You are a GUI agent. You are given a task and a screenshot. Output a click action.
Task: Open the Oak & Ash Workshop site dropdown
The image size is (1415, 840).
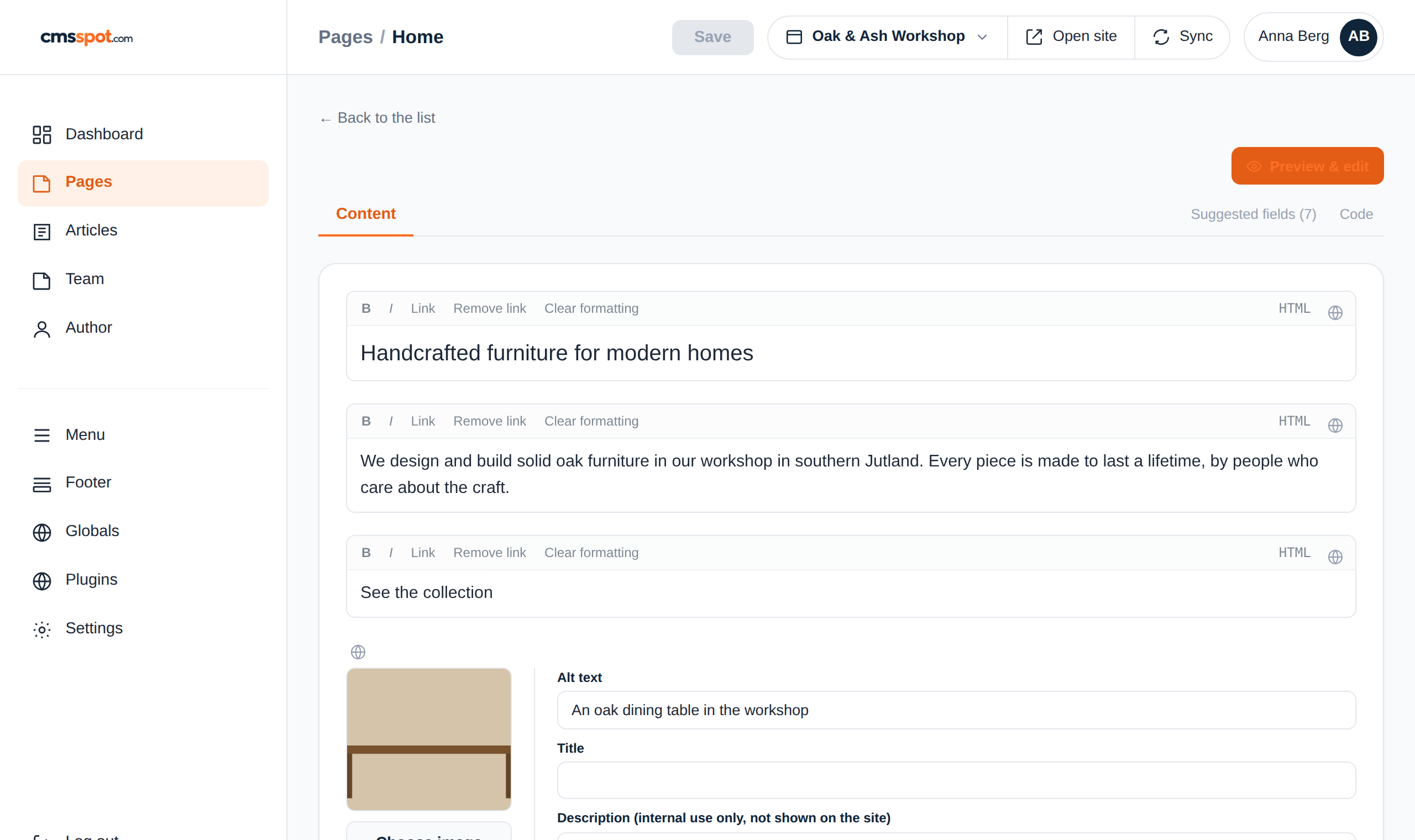887,37
